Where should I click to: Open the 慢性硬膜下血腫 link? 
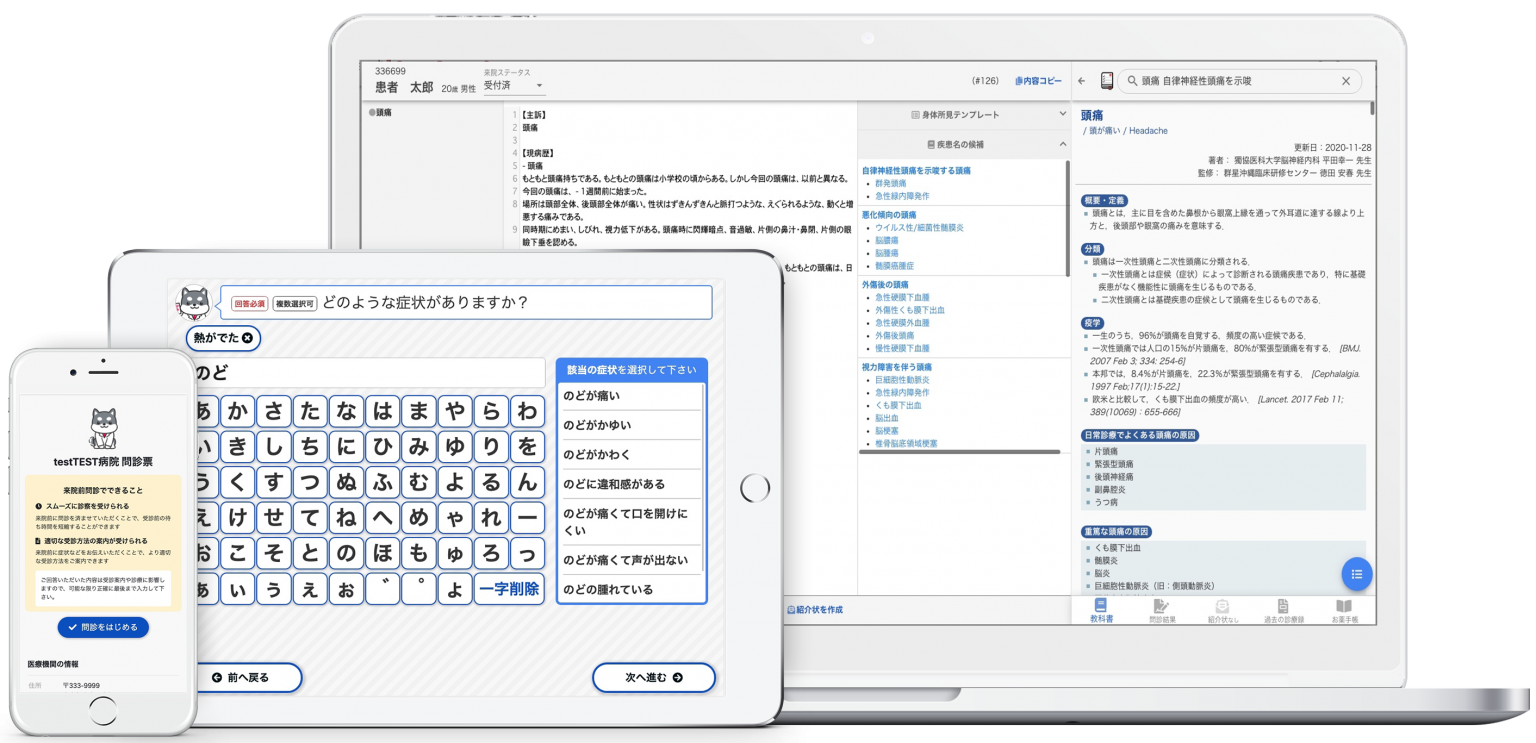click(902, 348)
